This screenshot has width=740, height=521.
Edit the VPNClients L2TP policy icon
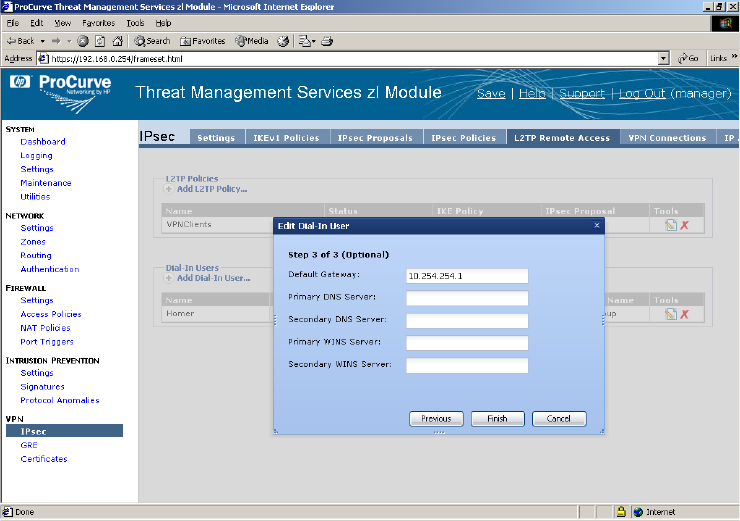point(671,225)
